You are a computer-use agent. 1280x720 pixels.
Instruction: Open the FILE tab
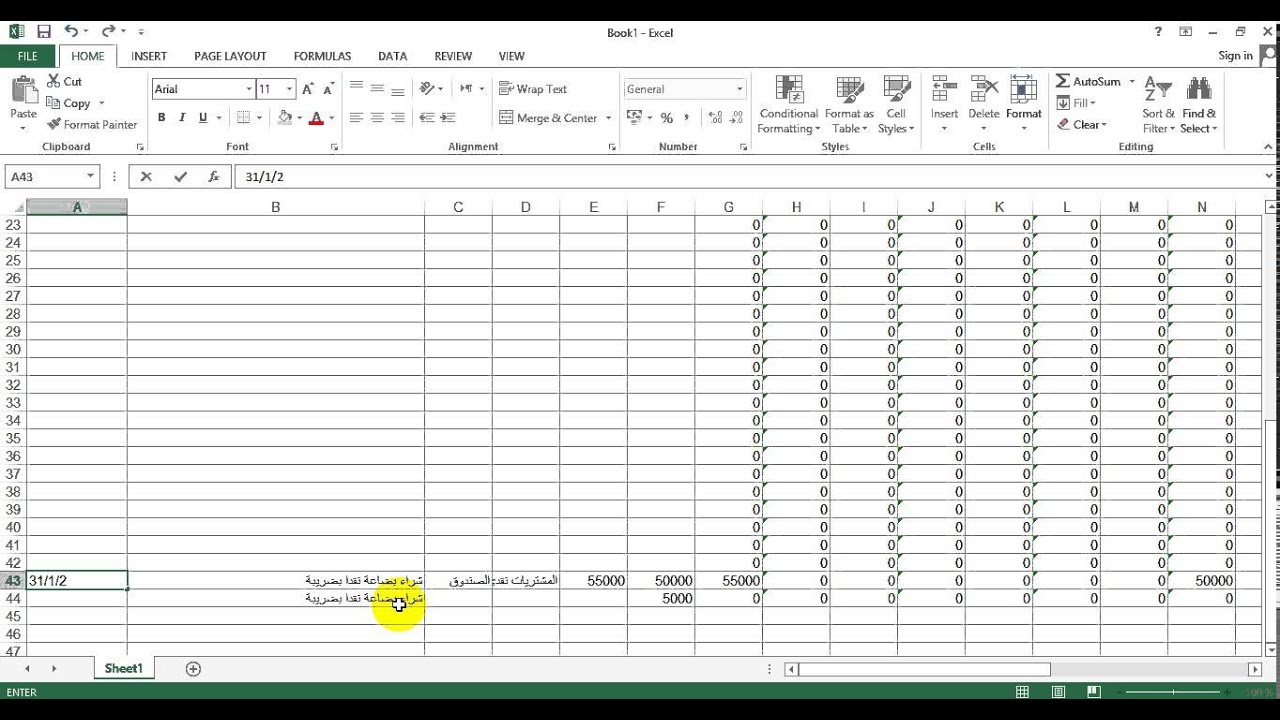27,56
